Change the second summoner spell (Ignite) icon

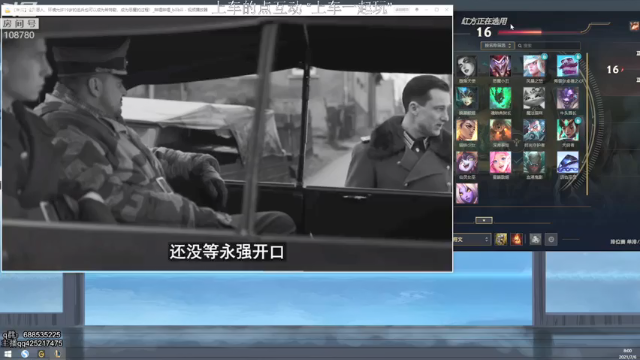click(x=516, y=239)
